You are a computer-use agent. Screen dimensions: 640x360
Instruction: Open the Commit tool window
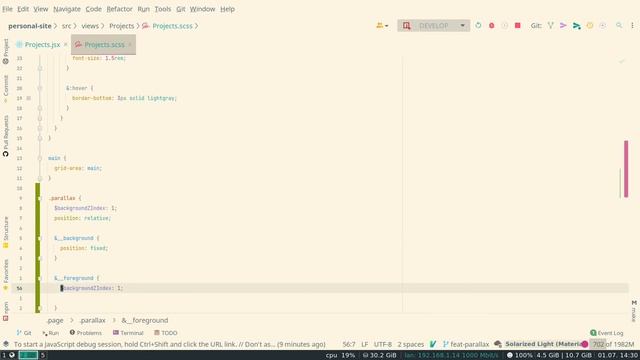(x=6, y=89)
